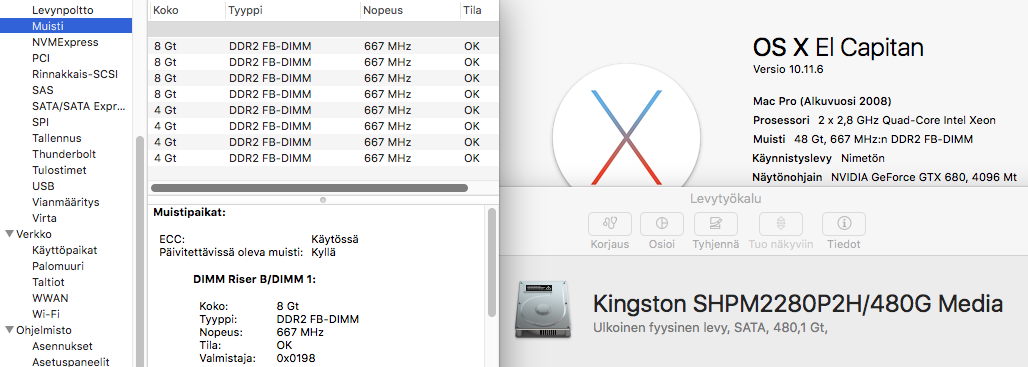Click the sidebar vertical scrollbar
Screen dimensions: 1028x367
(x=139, y=252)
